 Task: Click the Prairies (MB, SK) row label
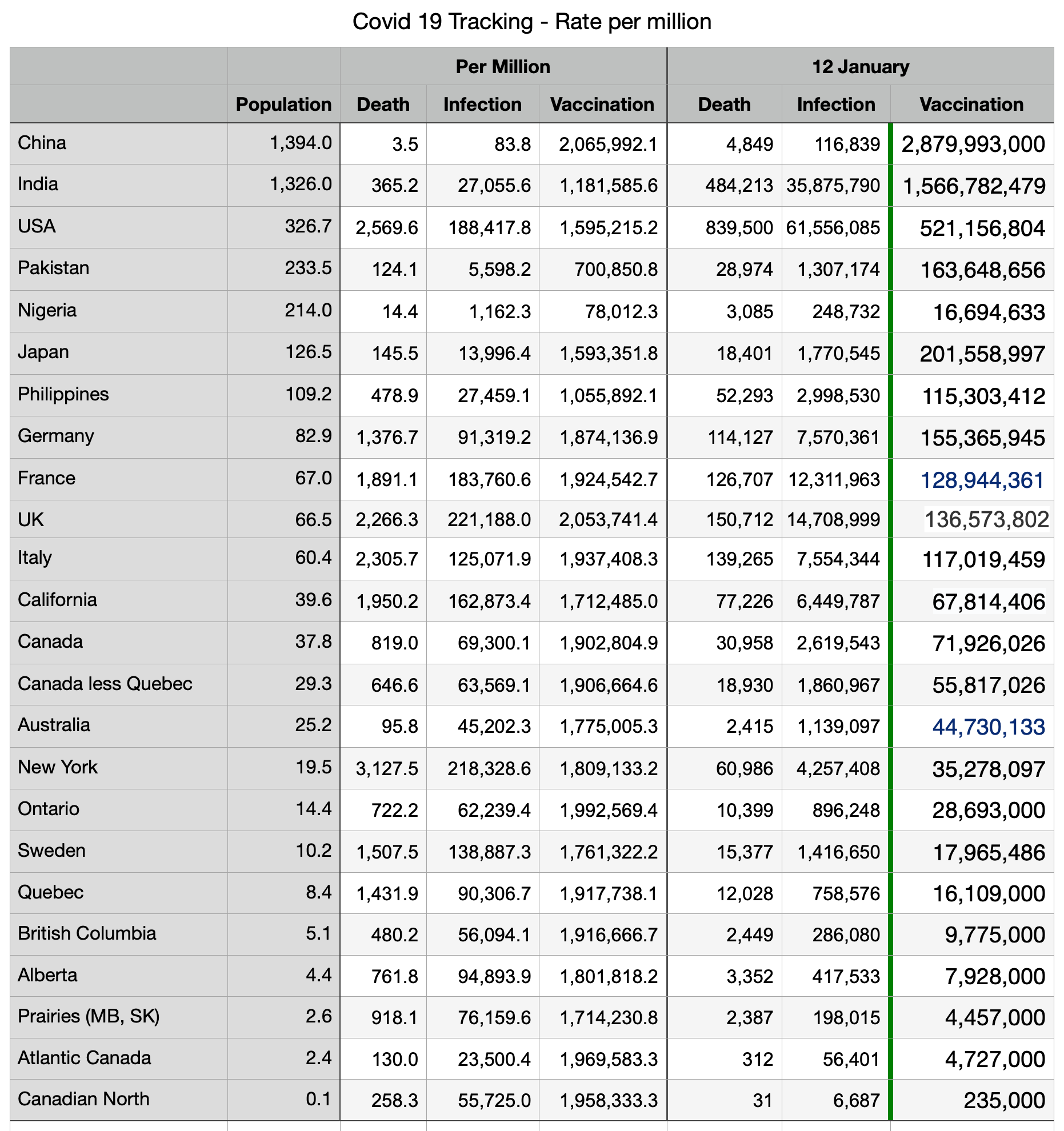click(89, 1016)
